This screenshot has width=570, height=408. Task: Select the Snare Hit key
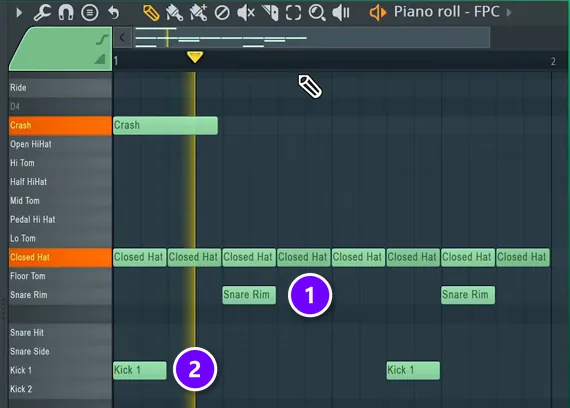(60, 333)
